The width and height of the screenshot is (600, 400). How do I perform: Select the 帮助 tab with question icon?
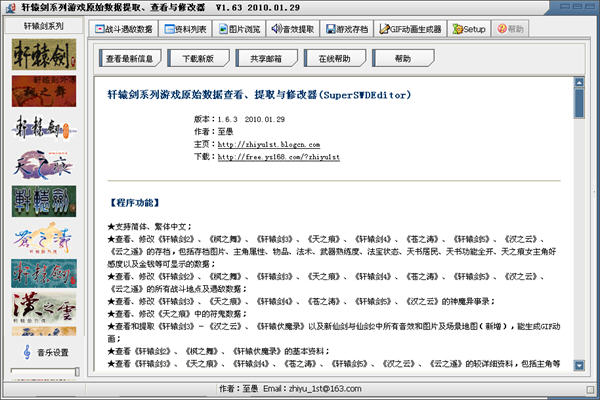pyautogui.click(x=510, y=29)
